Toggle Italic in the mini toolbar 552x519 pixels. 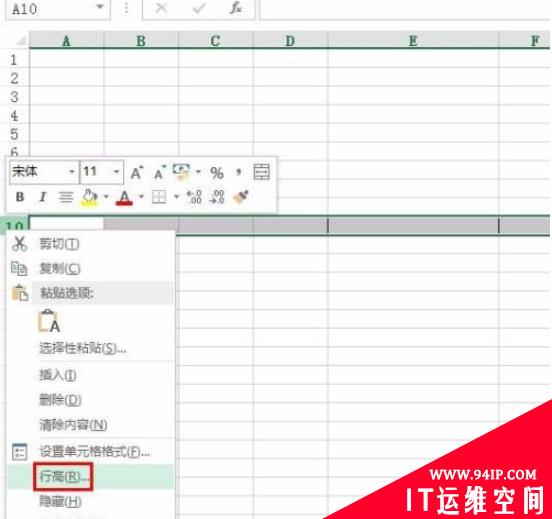click(x=43, y=197)
